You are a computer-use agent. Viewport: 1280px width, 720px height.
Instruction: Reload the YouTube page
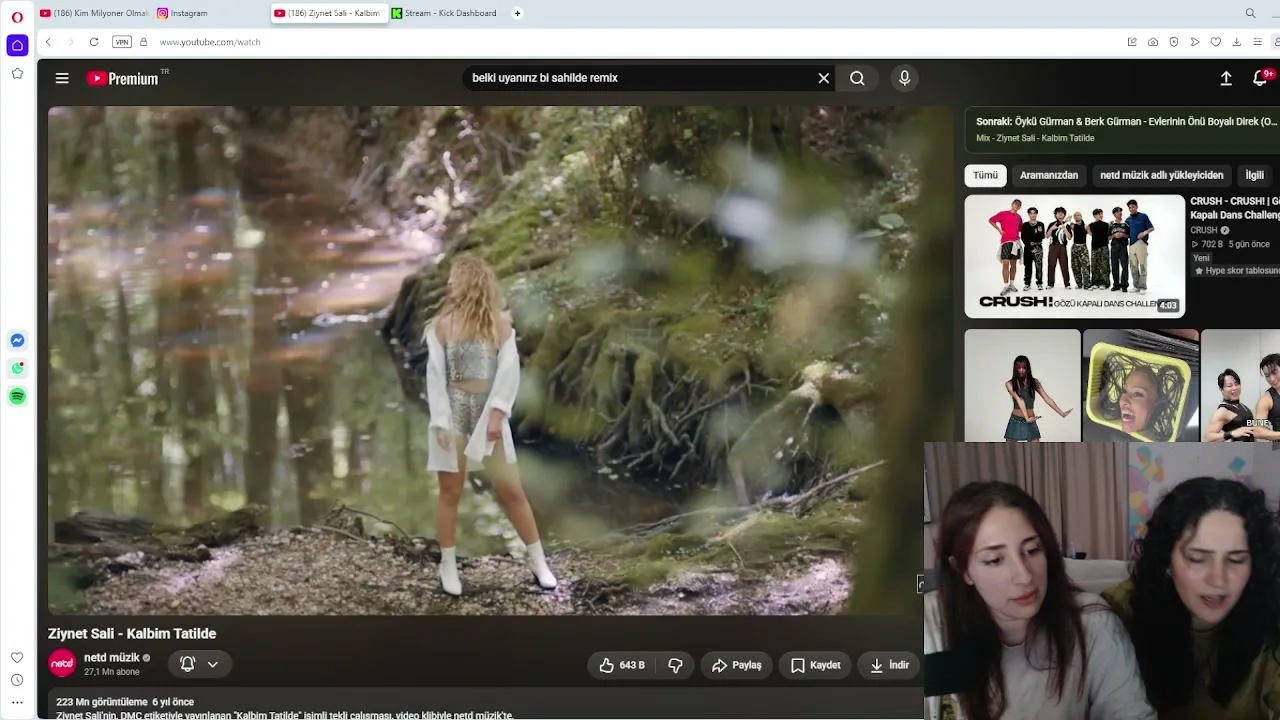pyautogui.click(x=94, y=42)
